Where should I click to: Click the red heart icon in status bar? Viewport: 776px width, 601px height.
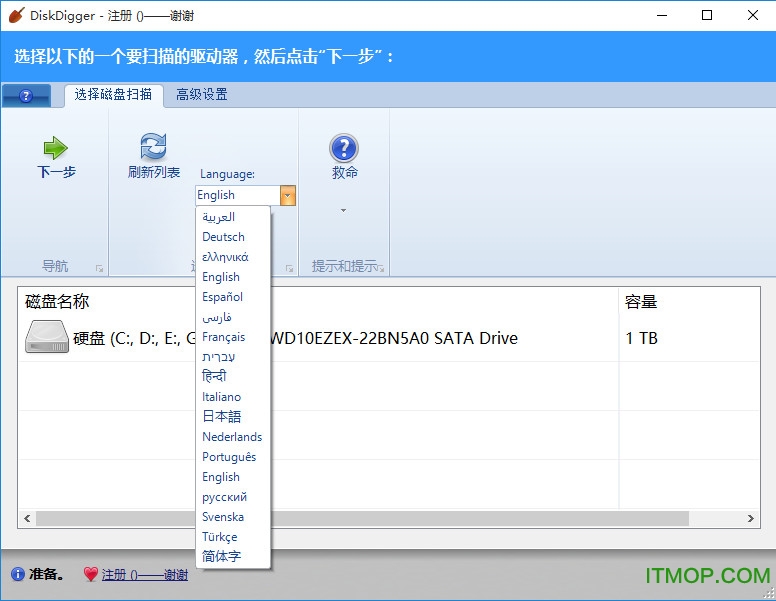point(91,574)
